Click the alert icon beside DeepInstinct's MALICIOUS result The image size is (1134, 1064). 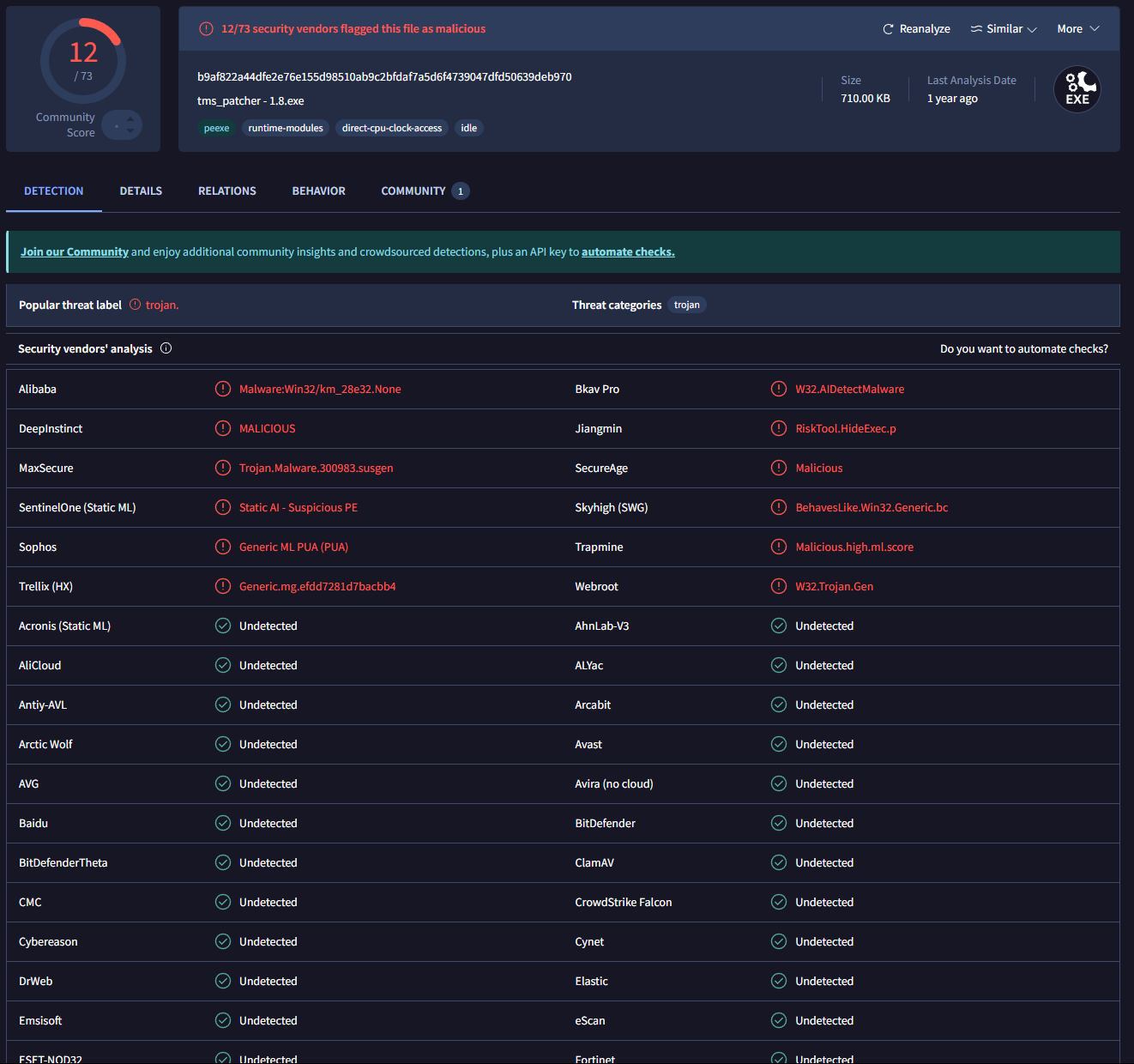(223, 428)
